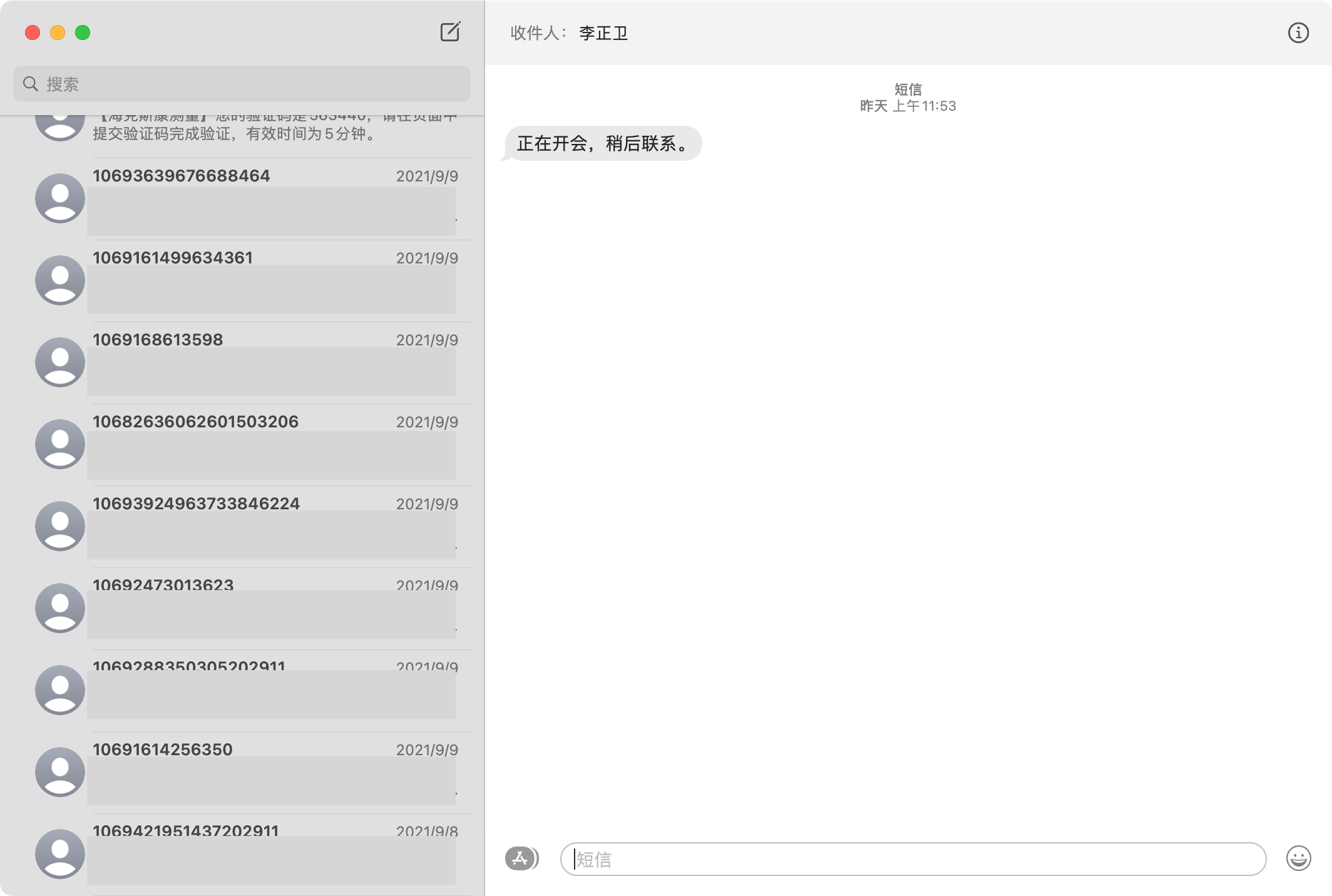The height and width of the screenshot is (896, 1332).
Task: Open conversation 1069161499634361
Action: tap(275, 280)
